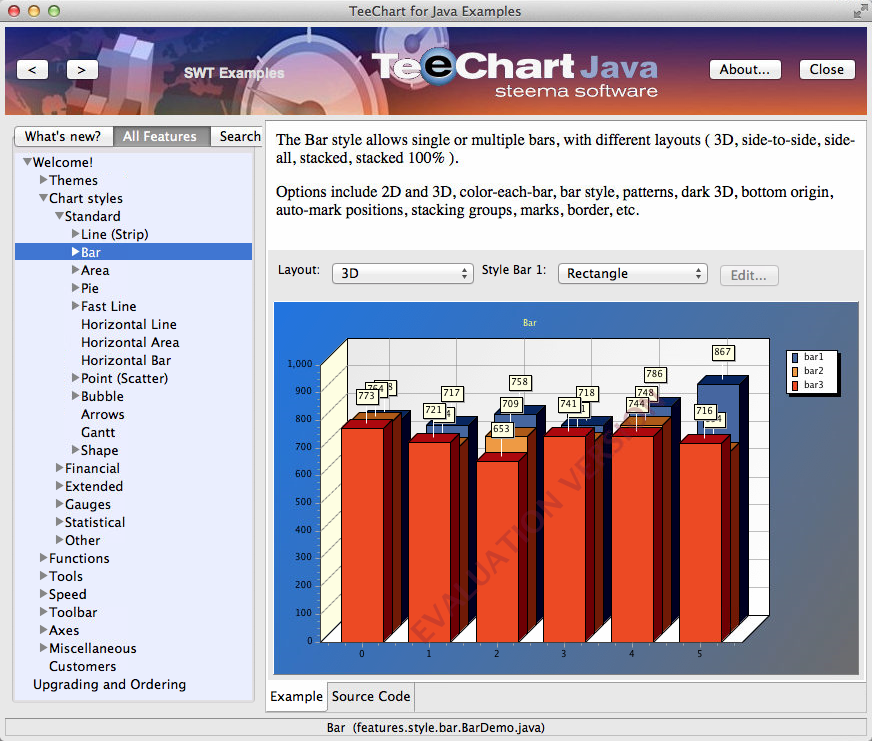Expand the Functions node triangle

tap(43, 557)
